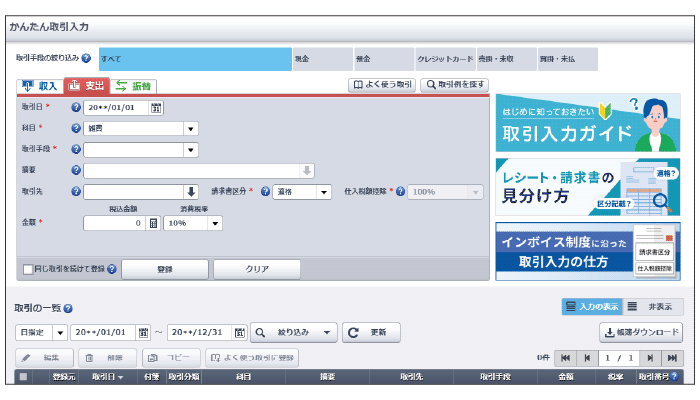Open the 絞り込み filter dropdown
The image size is (700, 400).
[x=294, y=333]
